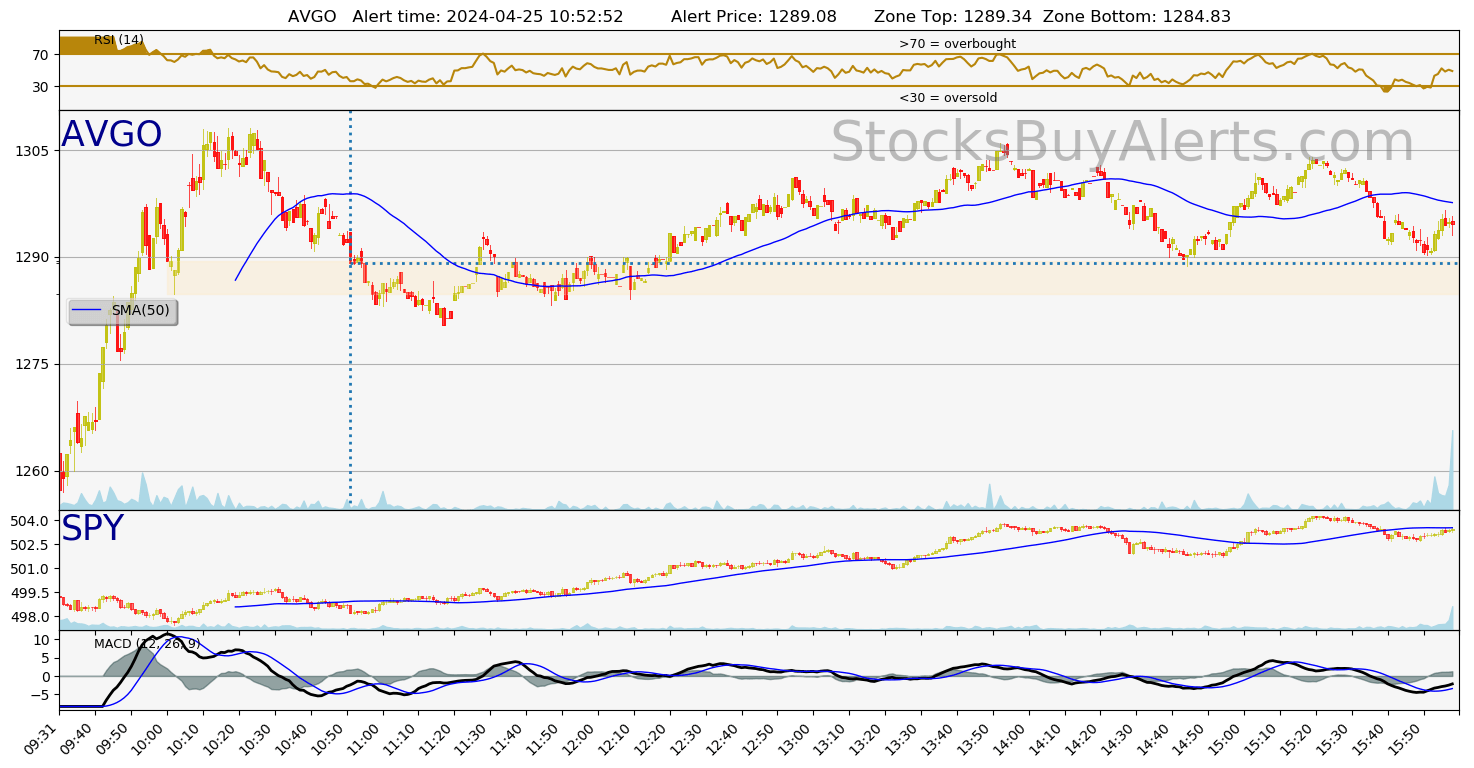Click the SPY 499.5 axis label

click(x=30, y=593)
